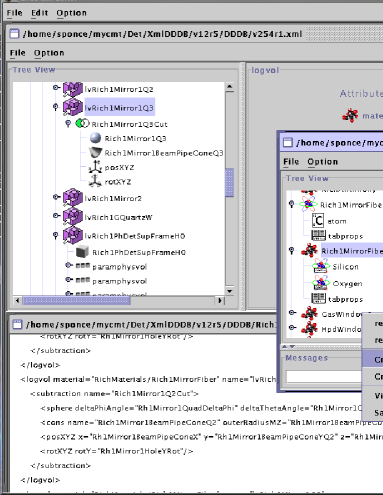Click the Silicon element icon
The image size is (383, 495).
320,266
